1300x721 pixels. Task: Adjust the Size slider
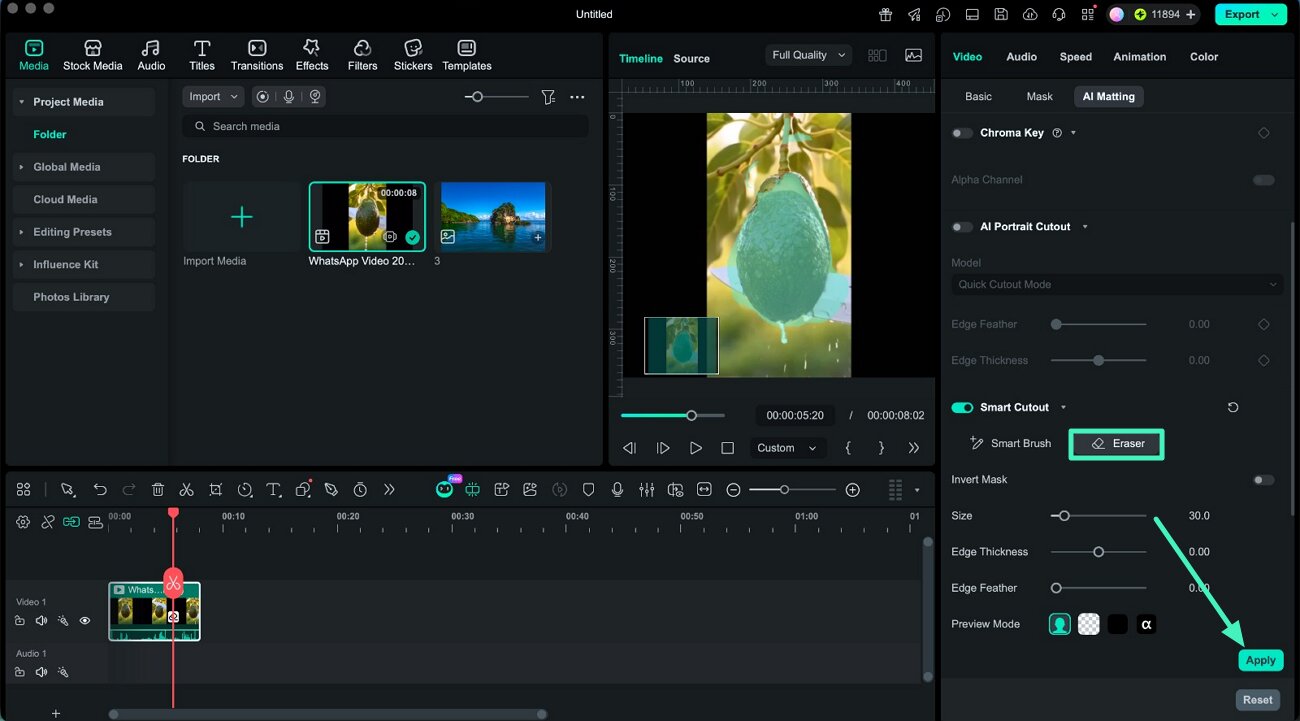coord(1098,516)
